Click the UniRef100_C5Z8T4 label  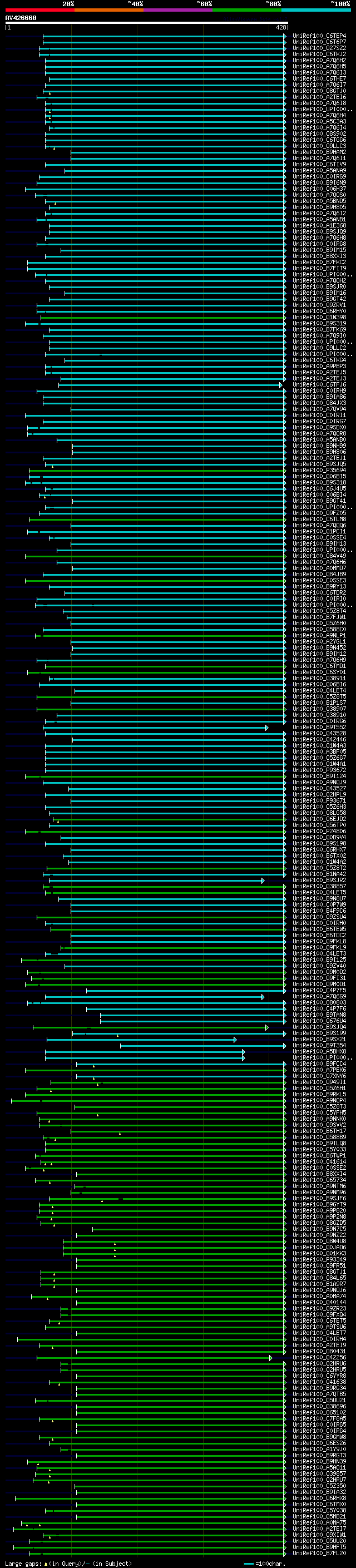pyautogui.click(x=319, y=611)
